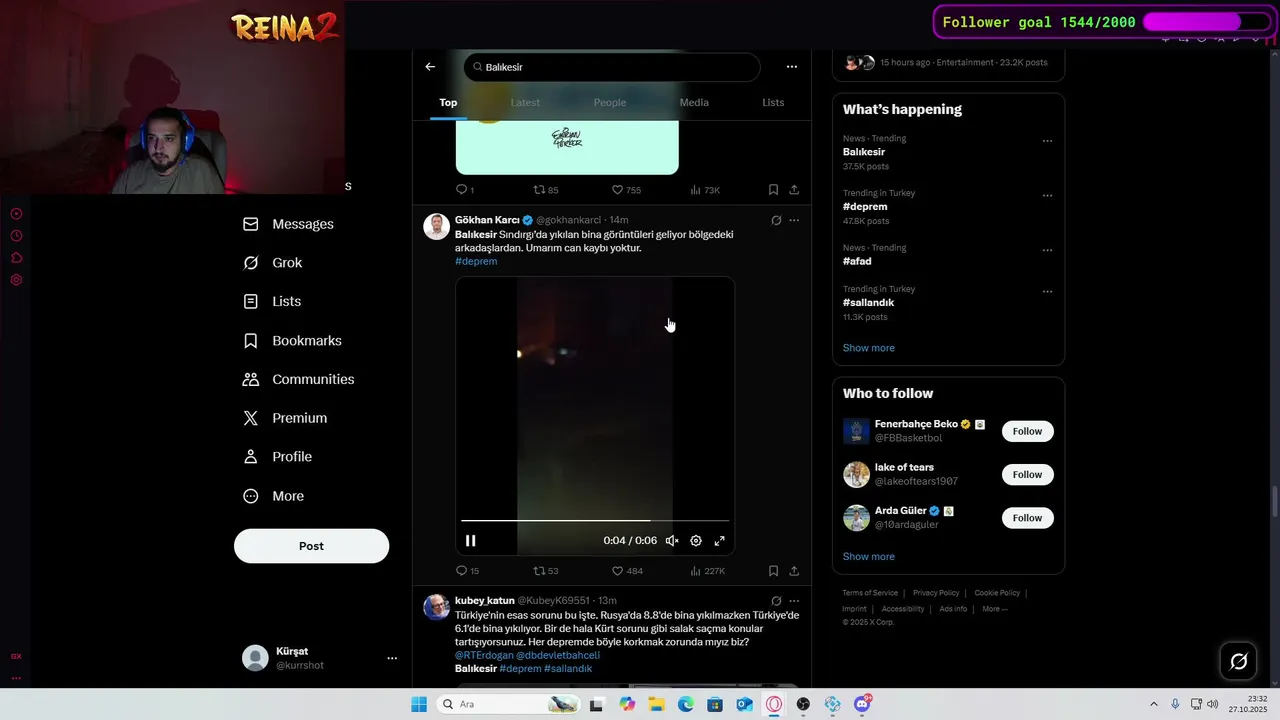Open Messages in the sidebar
1280x720 pixels.
(290, 224)
